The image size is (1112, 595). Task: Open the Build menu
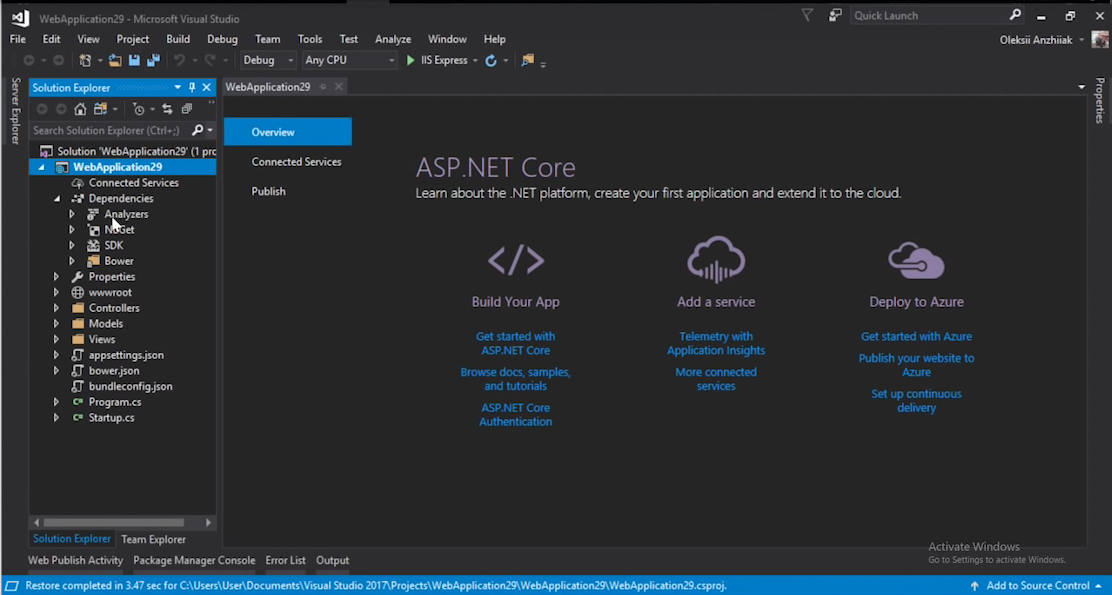pyautogui.click(x=178, y=39)
